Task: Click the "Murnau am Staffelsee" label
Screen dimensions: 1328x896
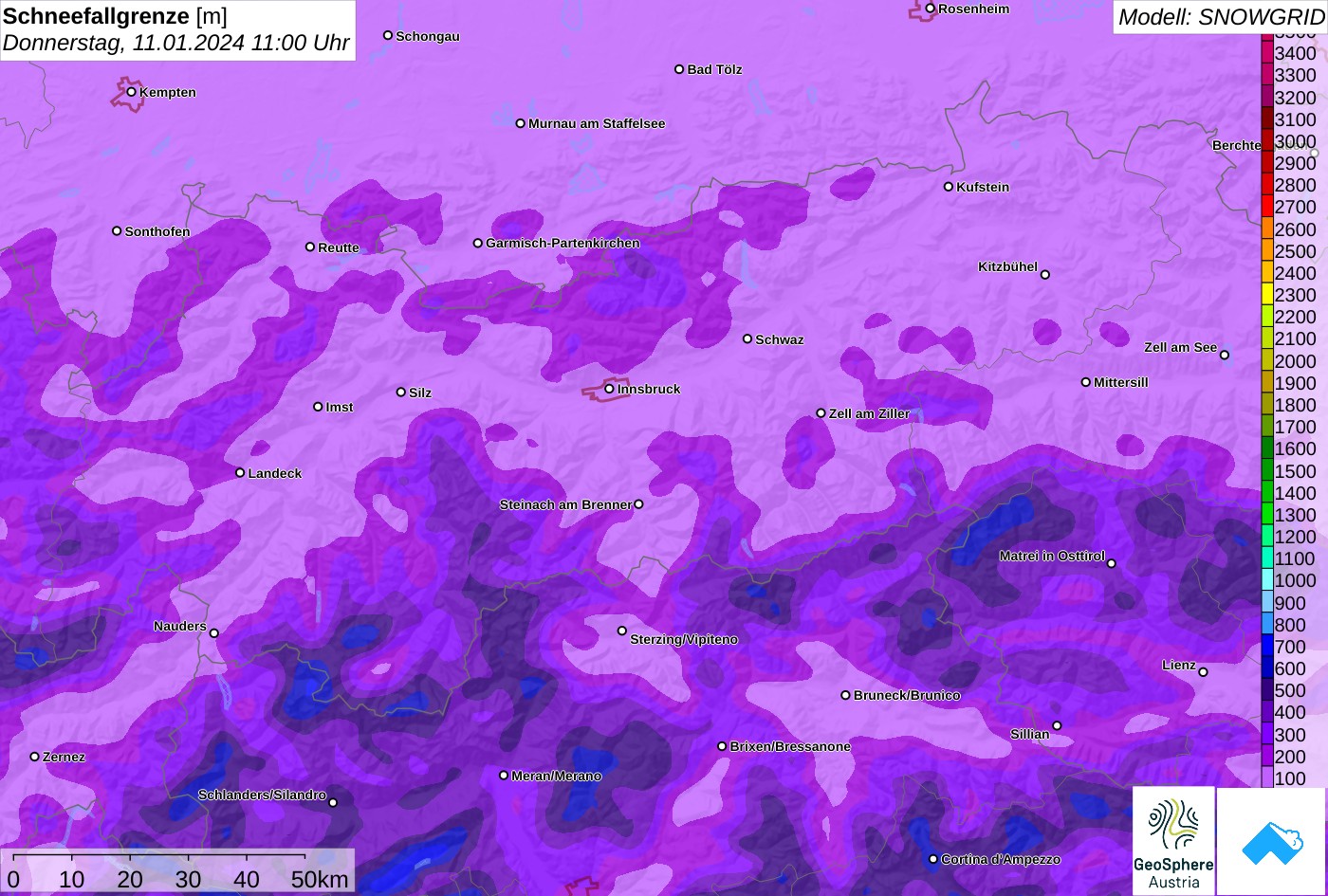Action: (597, 124)
